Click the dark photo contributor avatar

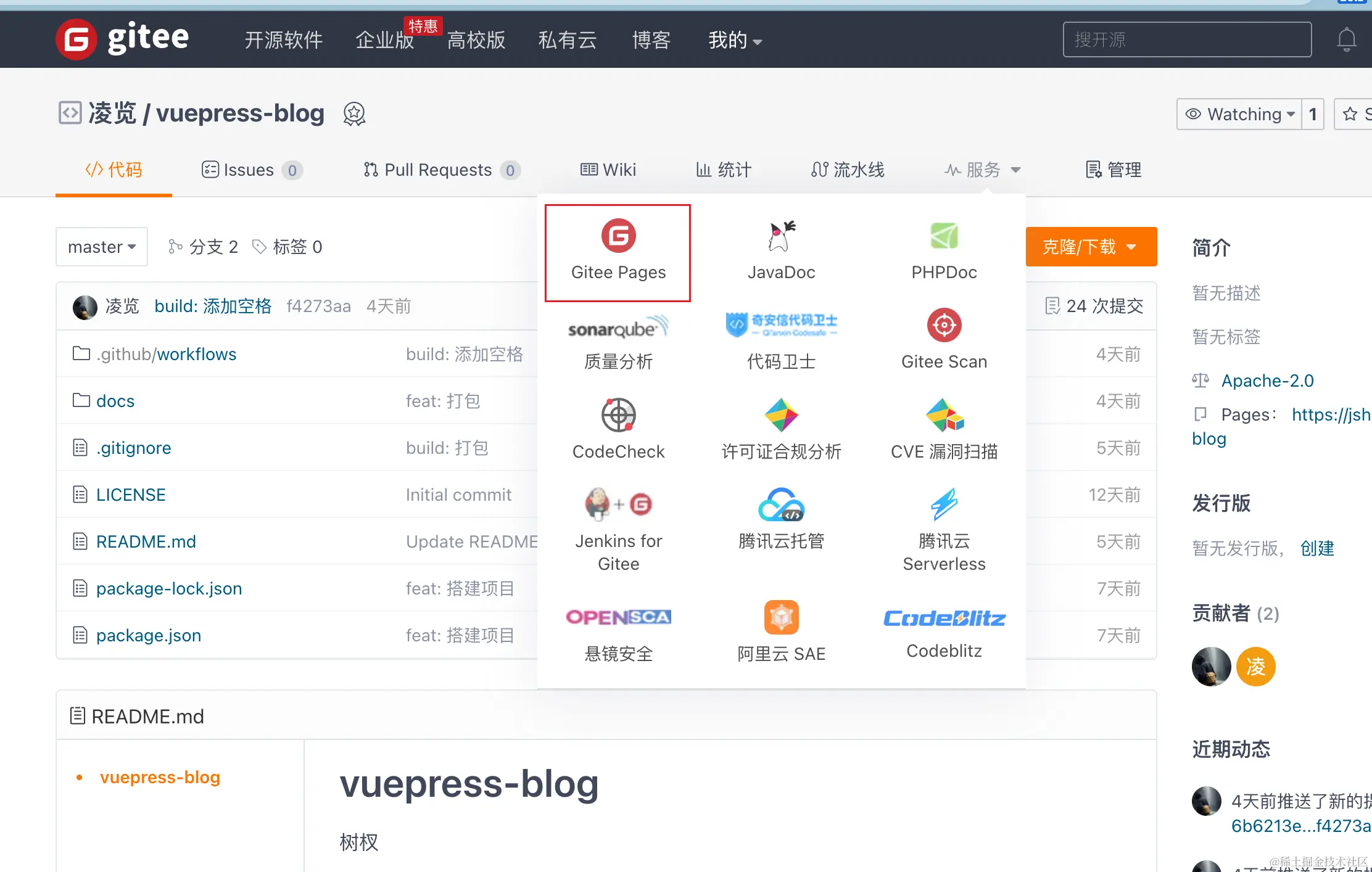point(1211,667)
